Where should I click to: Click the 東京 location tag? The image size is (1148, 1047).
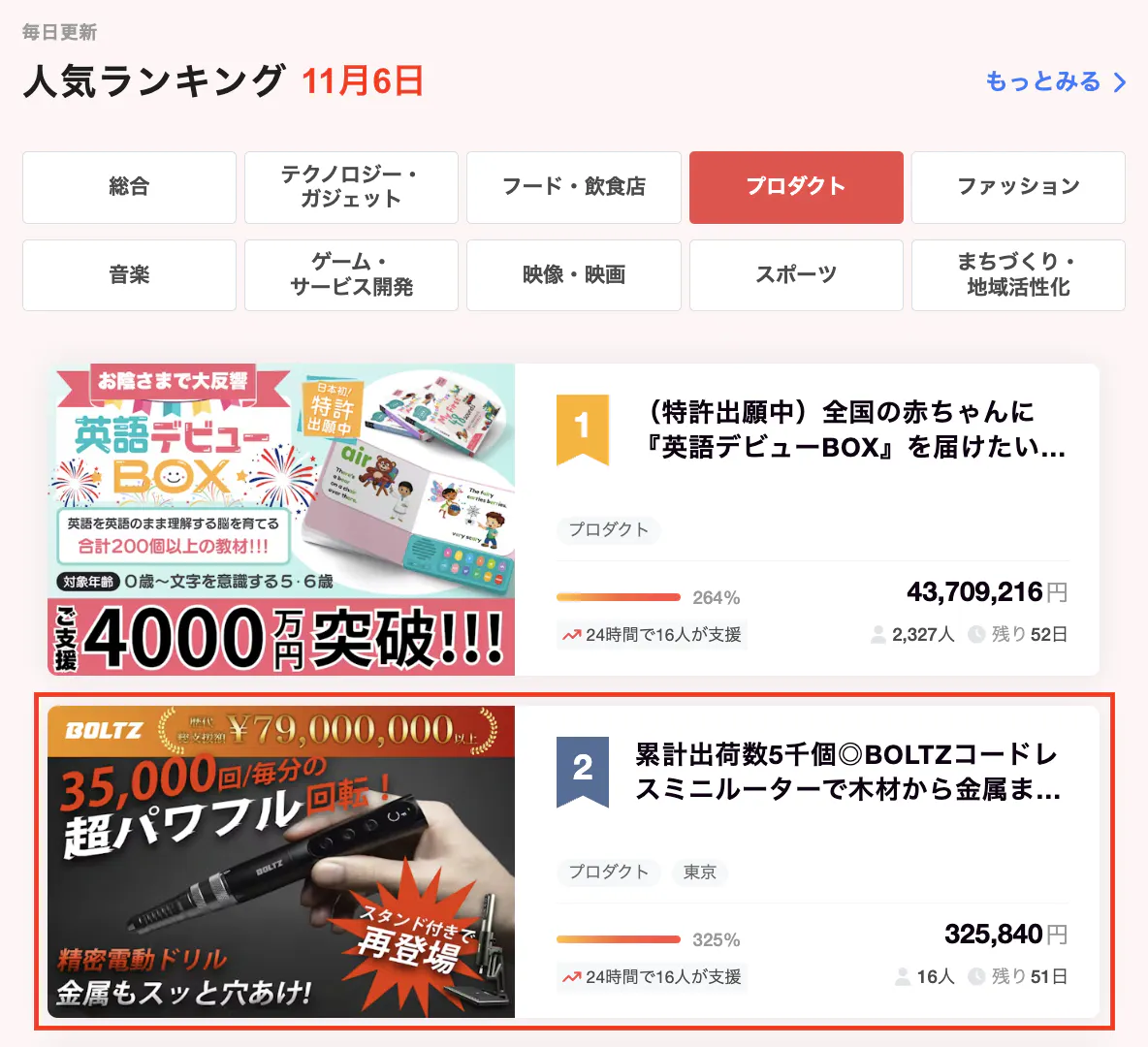point(700,872)
